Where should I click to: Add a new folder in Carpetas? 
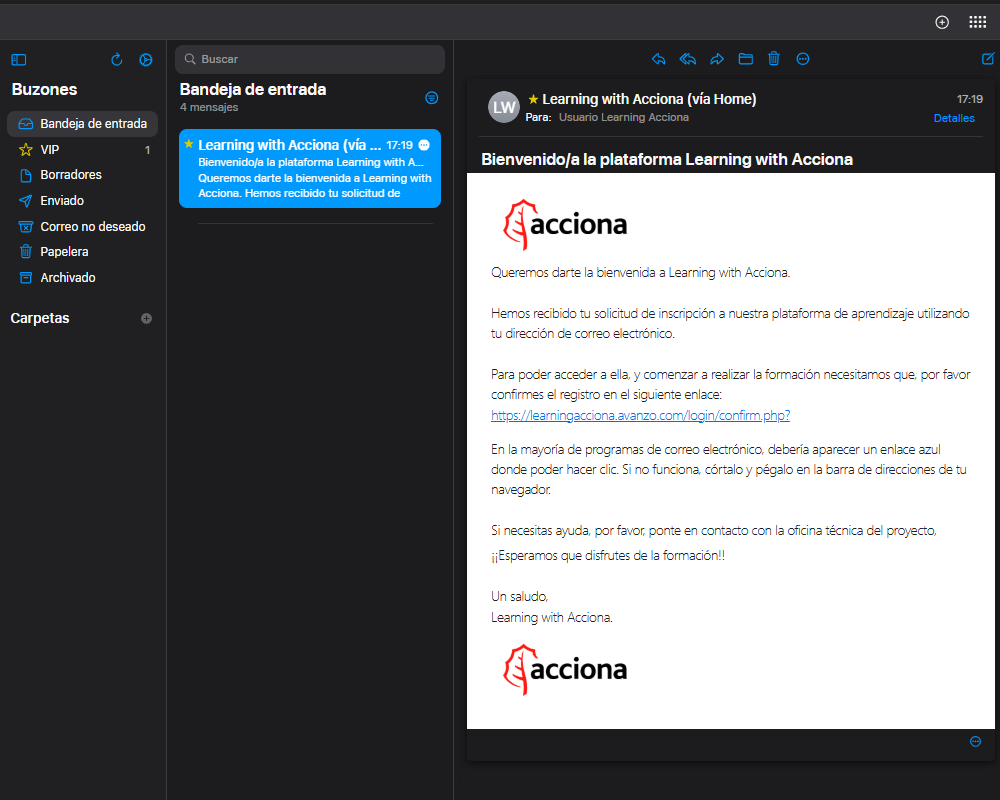pos(147,318)
